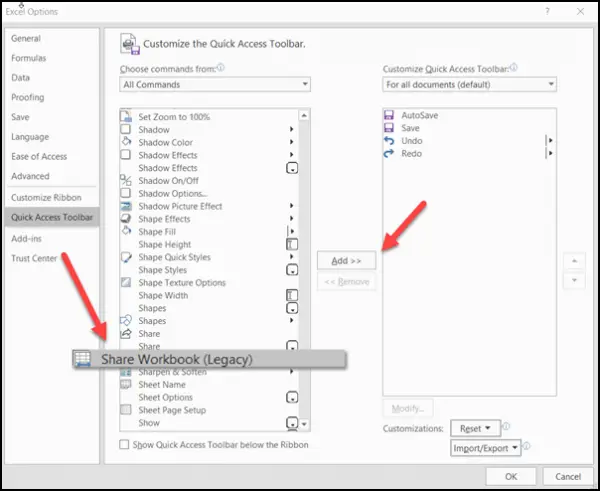Click the Sheet Name icon
The height and width of the screenshot is (491, 600).
(x=126, y=384)
